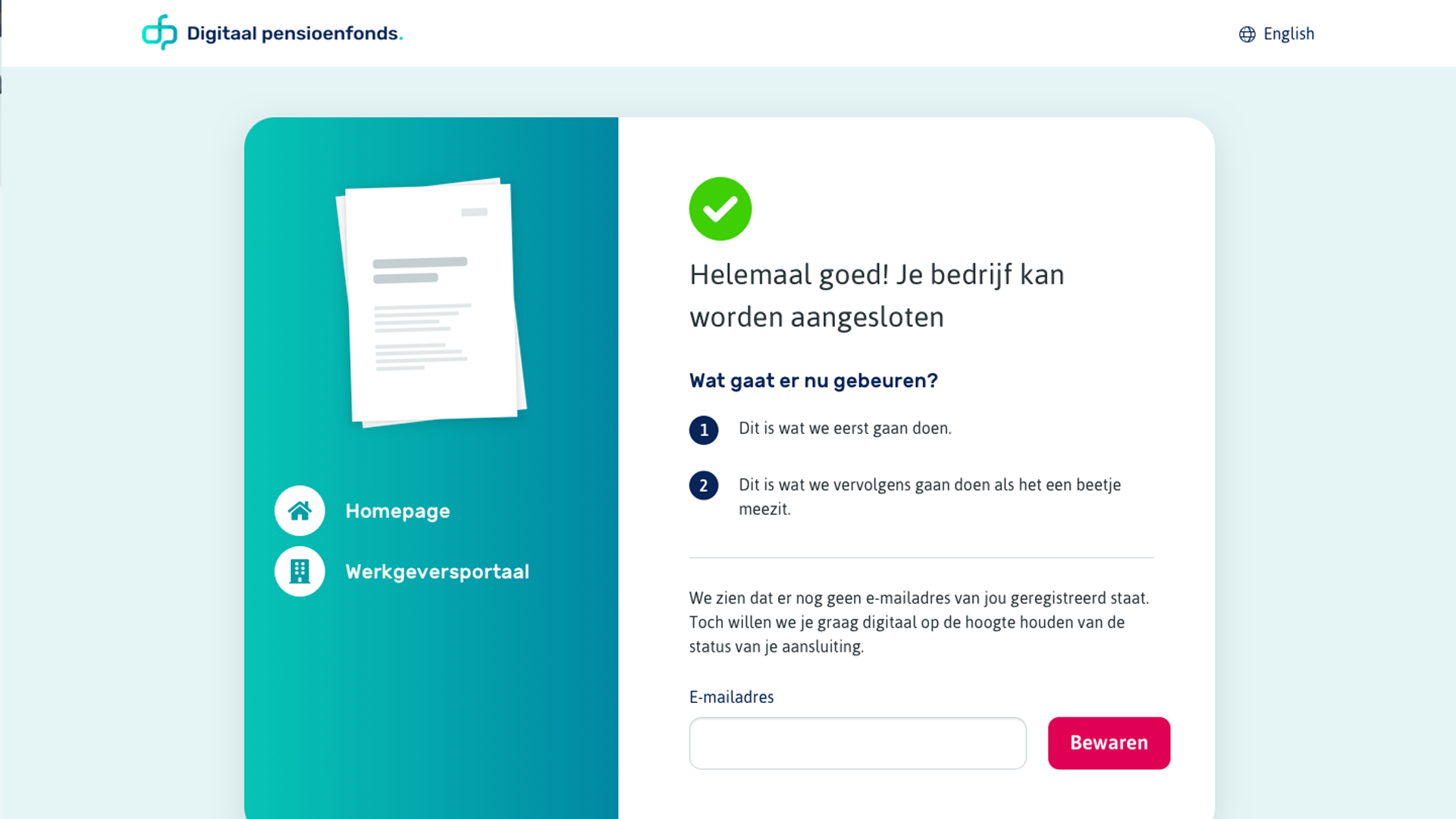1456x819 pixels.
Task: Click the paragraph about missing e-mailadres
Action: pos(918,622)
